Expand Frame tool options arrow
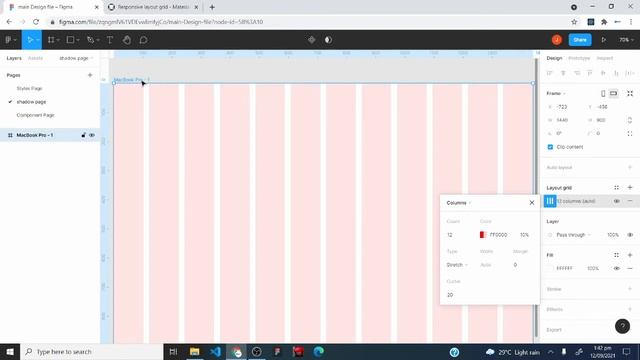 click(x=58, y=40)
